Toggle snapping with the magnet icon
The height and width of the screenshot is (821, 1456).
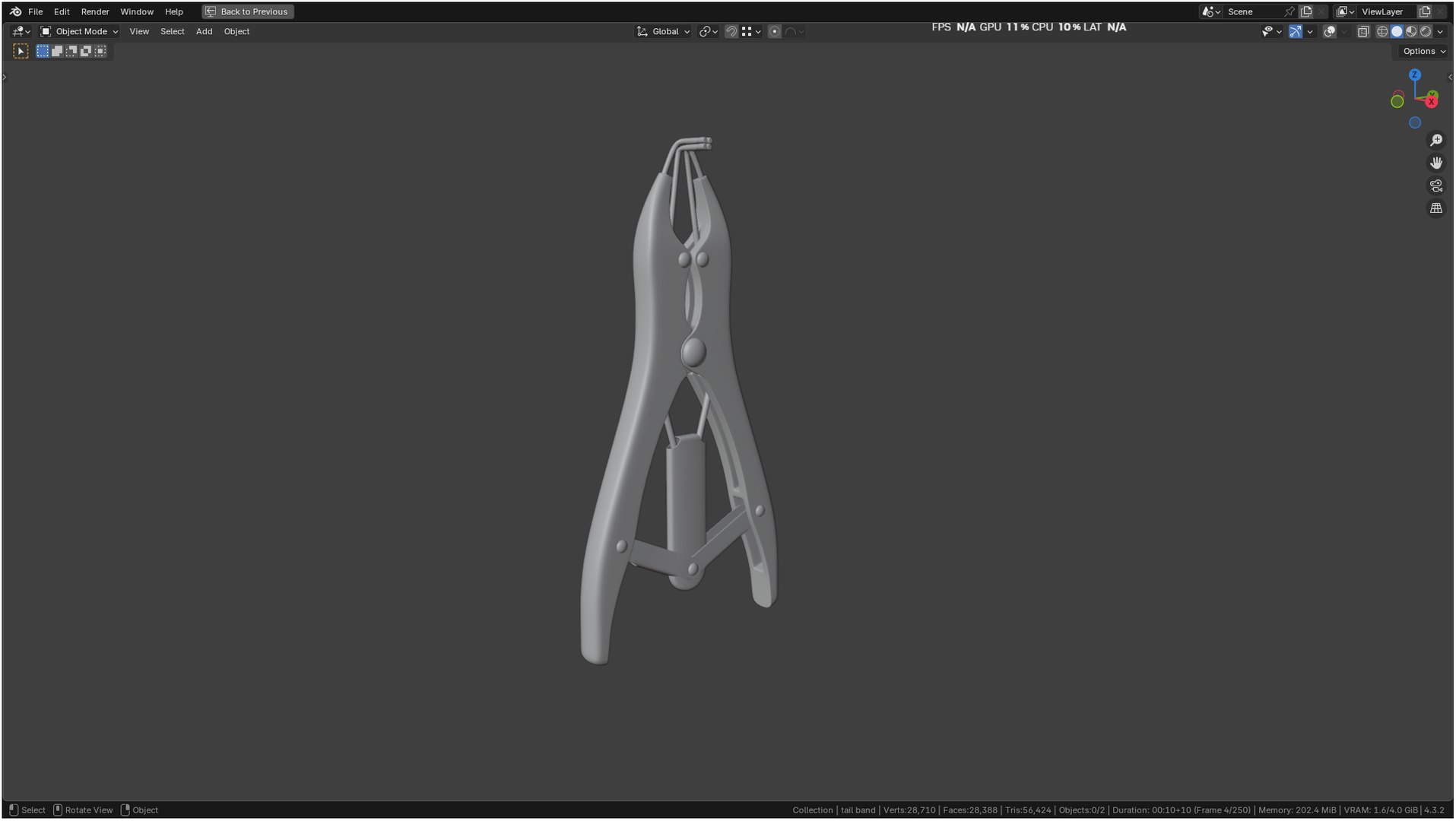[x=731, y=31]
